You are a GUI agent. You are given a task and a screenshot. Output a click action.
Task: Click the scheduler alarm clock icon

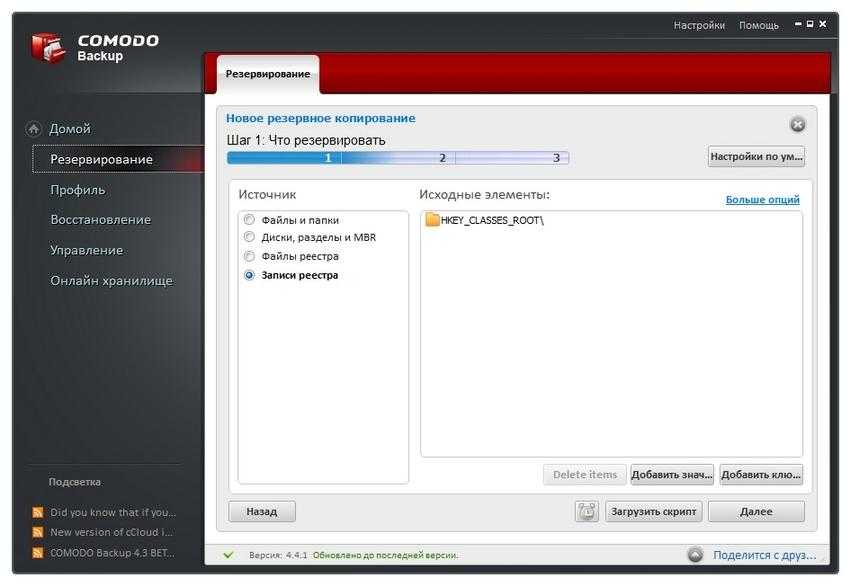[x=587, y=511]
